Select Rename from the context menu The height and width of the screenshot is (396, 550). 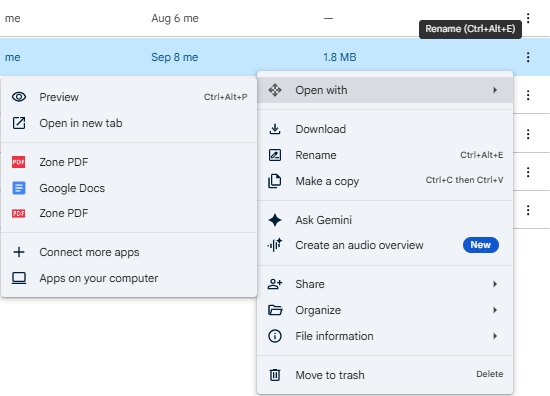pyautogui.click(x=385, y=155)
